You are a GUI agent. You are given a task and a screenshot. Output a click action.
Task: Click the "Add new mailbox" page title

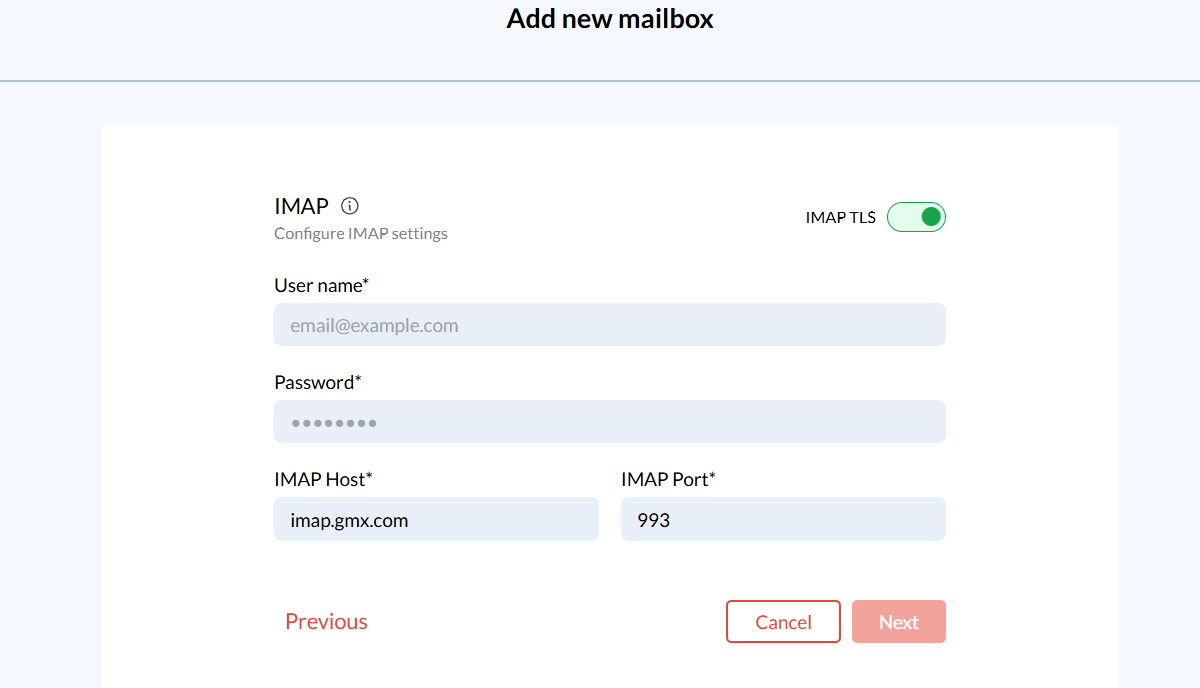610,19
